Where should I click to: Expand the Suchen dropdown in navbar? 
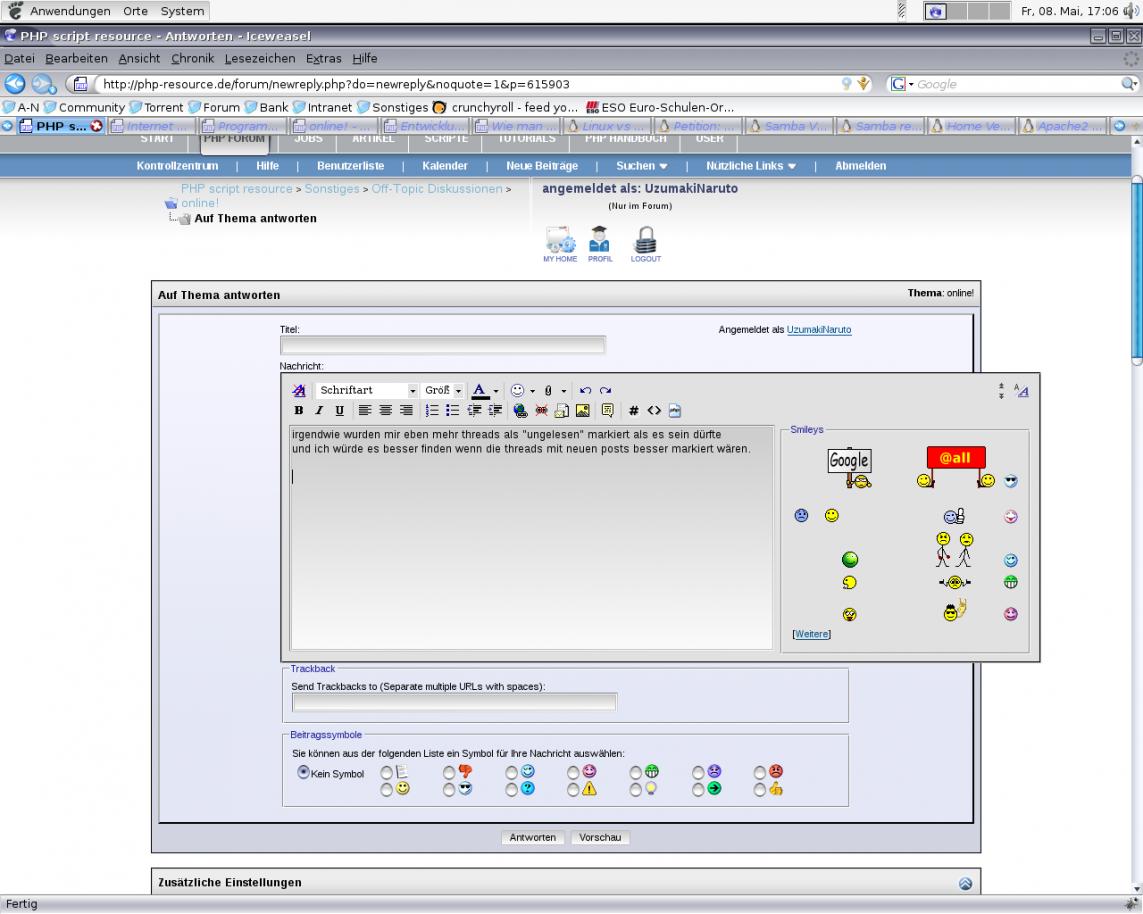coord(641,166)
